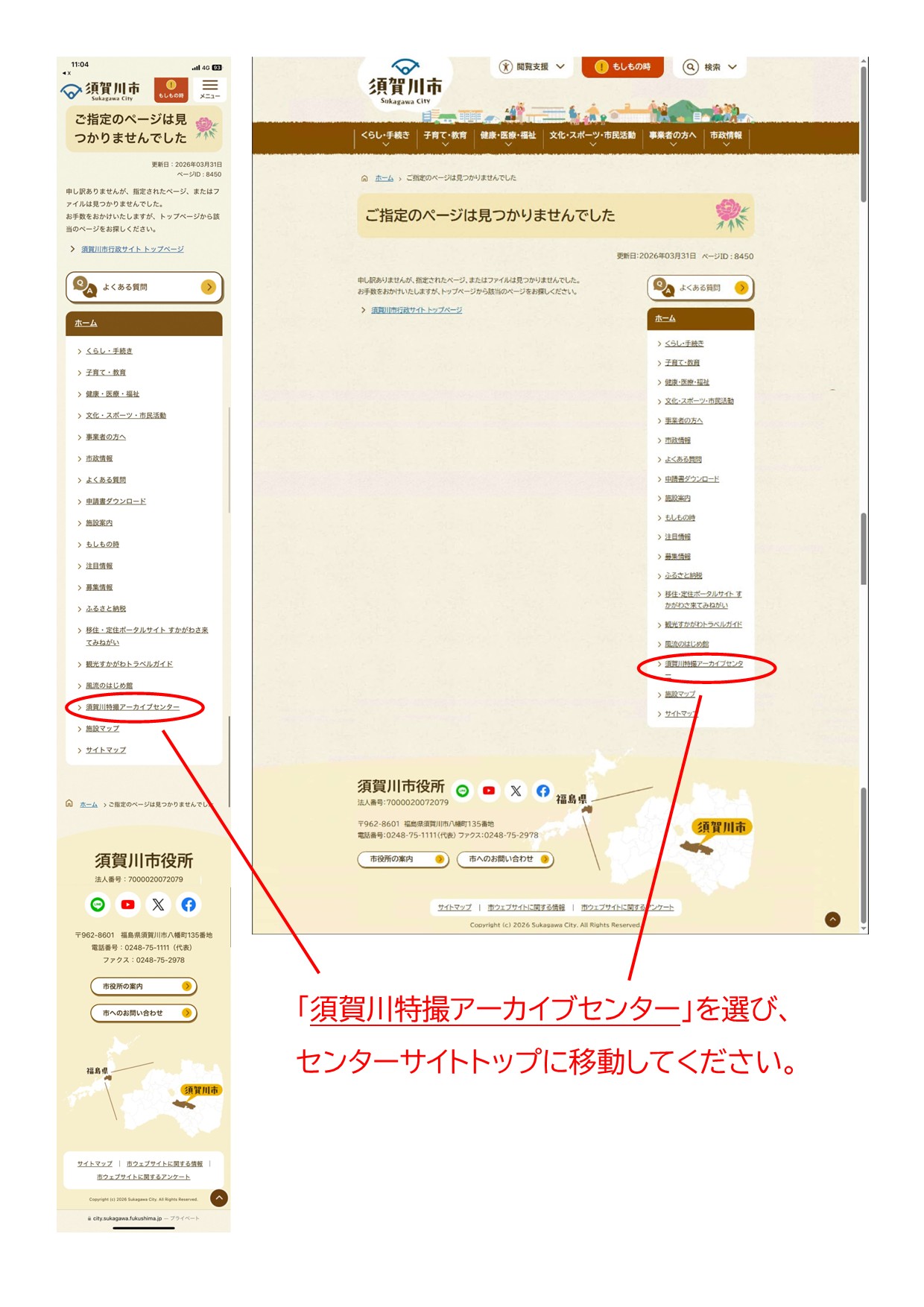Click the back-to-top arrow in mobile footer
Viewport: 924px width, 1307px height.
point(218,1197)
